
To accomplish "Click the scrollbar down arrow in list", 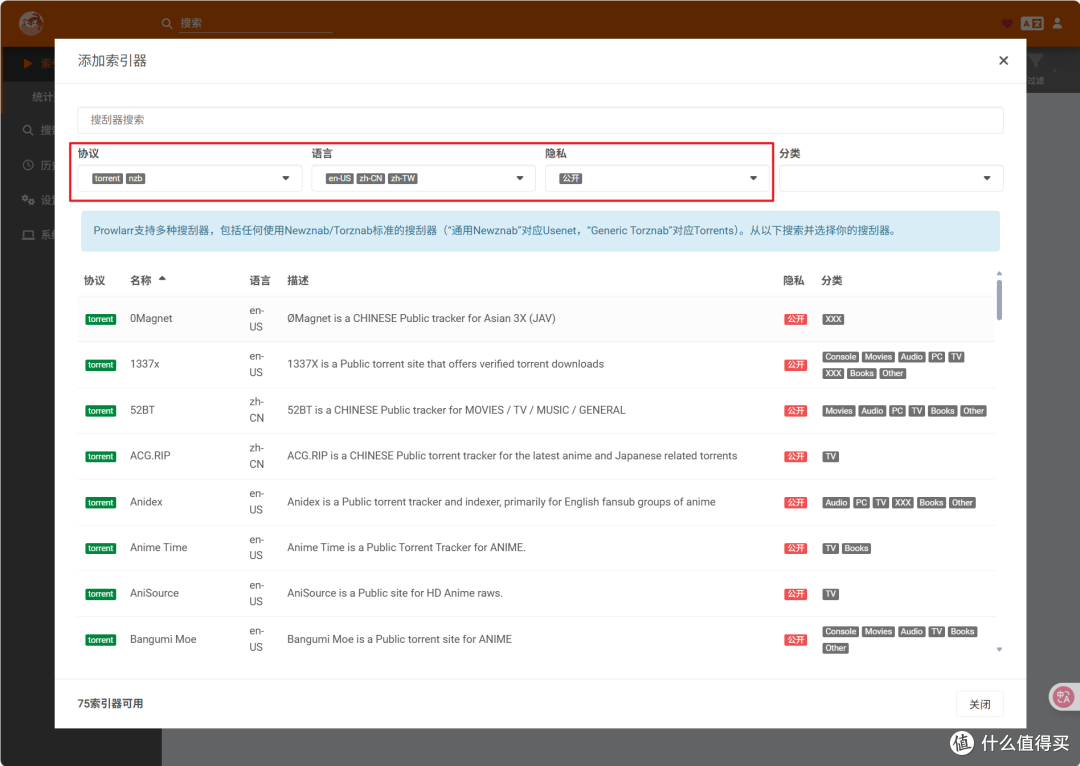I will pos(999,650).
